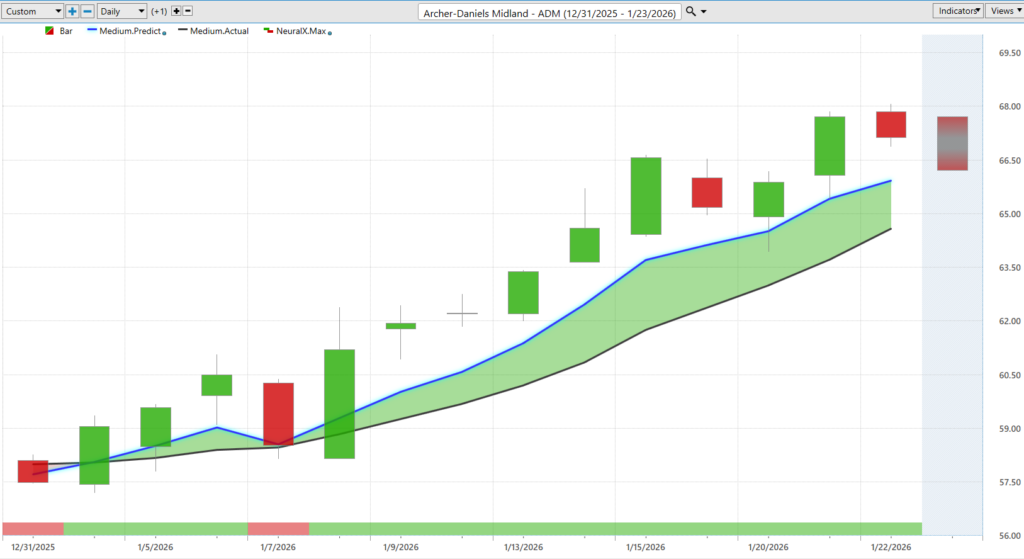Viewport: 1024px width, 559px height.
Task: Select the Medium.Actual legend label
Action: [219, 31]
